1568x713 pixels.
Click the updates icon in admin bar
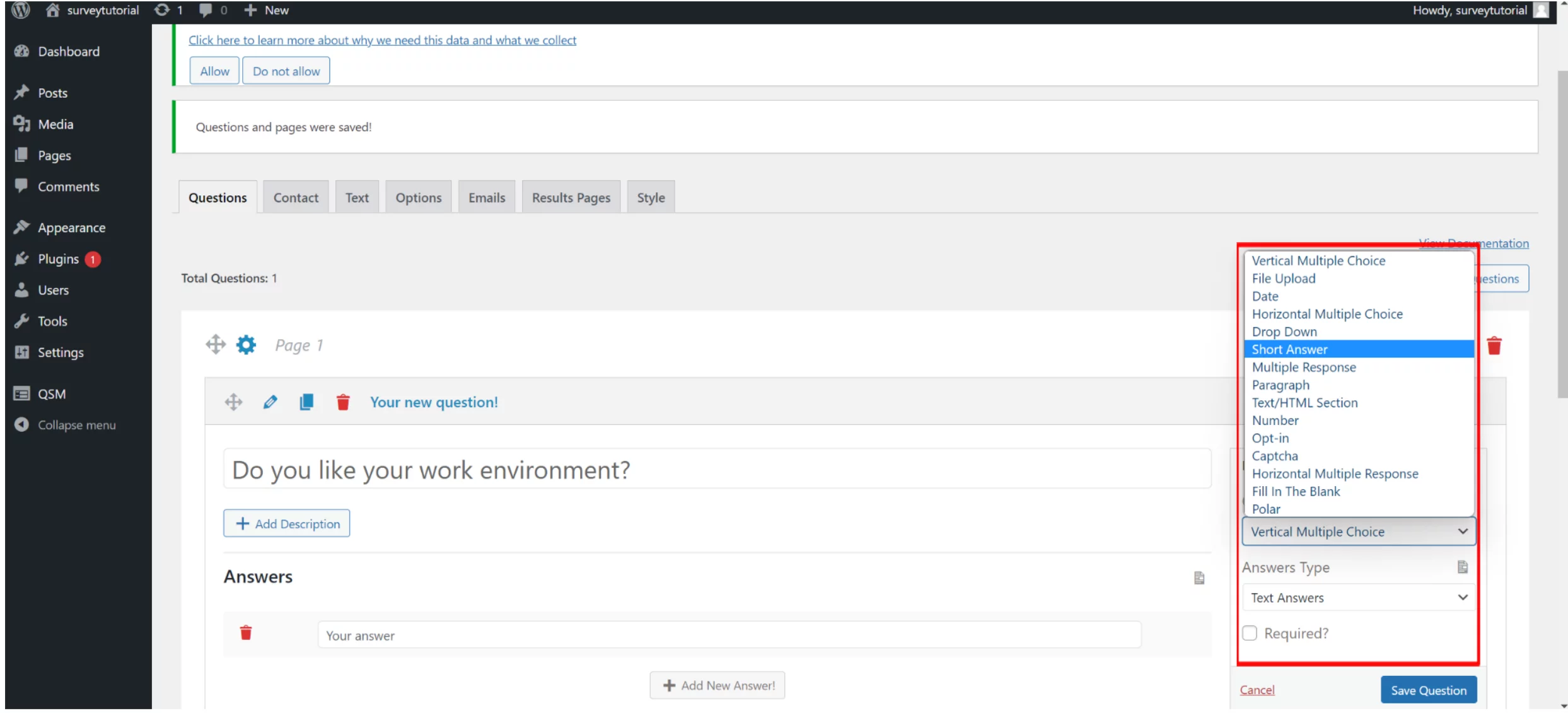pos(162,10)
